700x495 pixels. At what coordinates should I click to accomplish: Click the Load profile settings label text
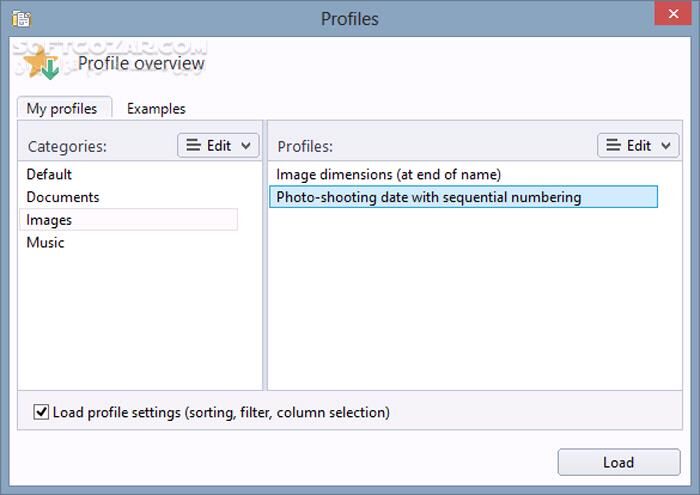(x=221, y=412)
